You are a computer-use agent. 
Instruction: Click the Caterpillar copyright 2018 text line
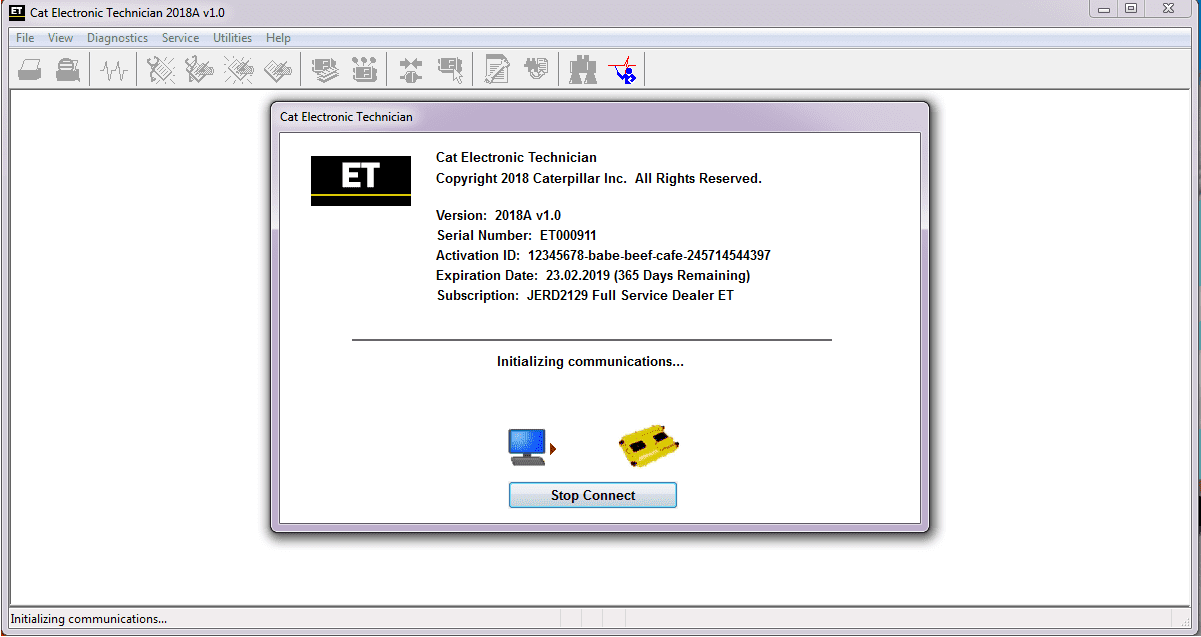coord(599,178)
